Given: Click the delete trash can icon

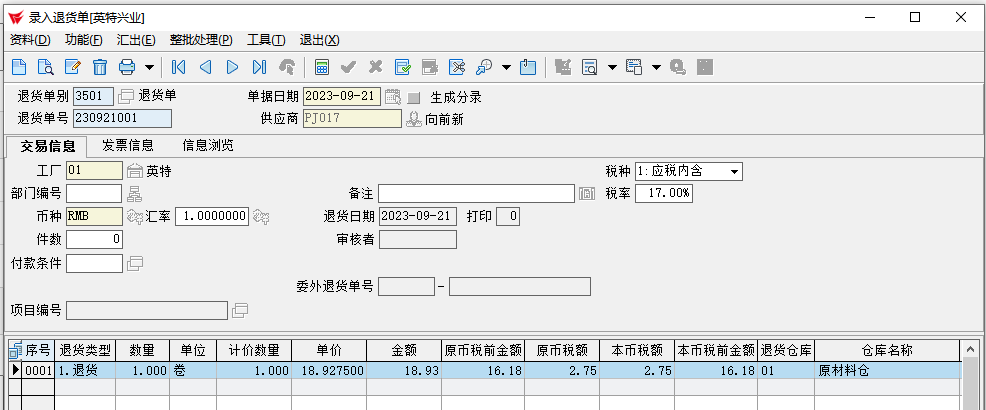Looking at the screenshot, I should pos(100,67).
